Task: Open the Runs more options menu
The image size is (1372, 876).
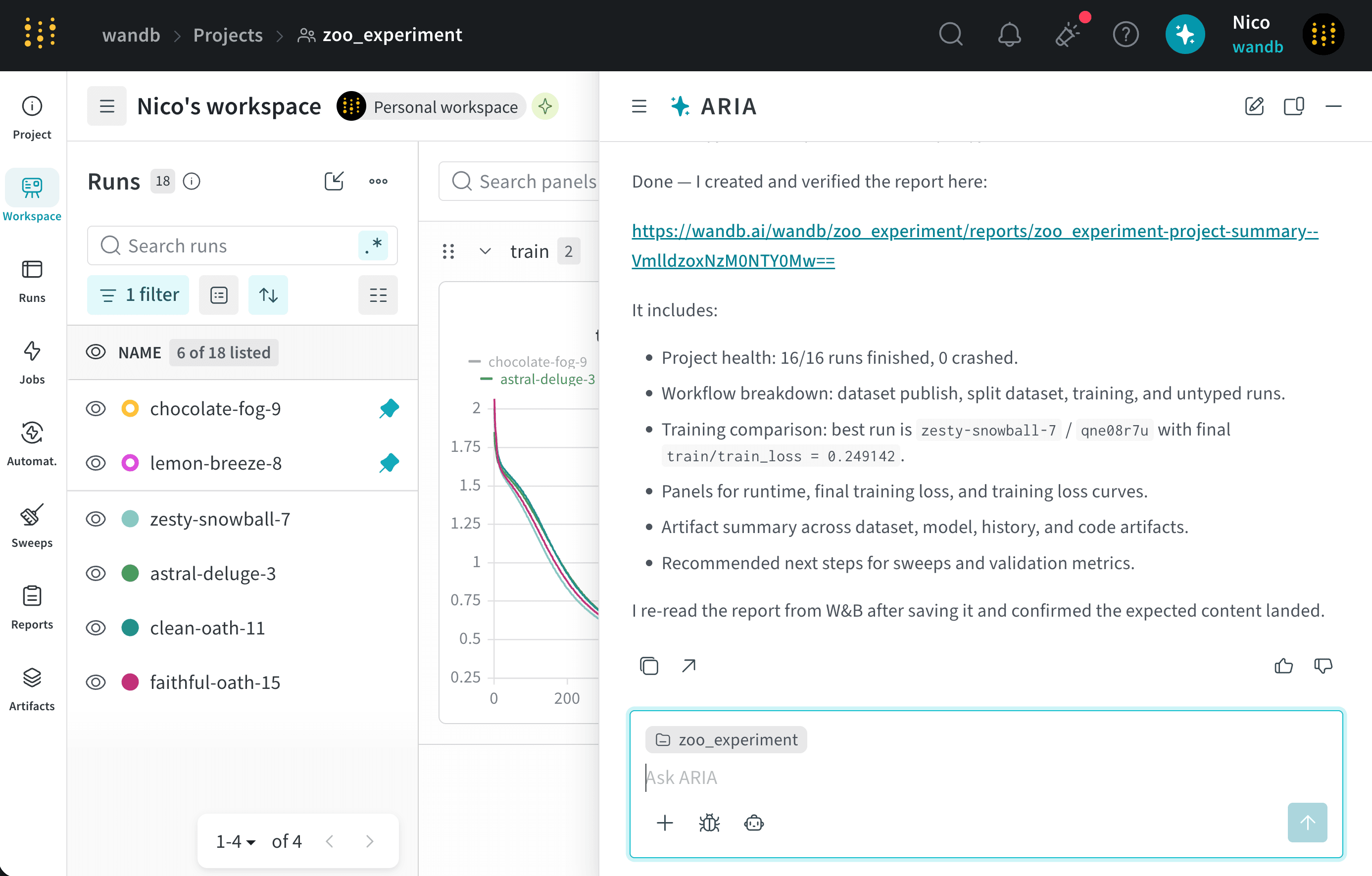Action: coord(378,181)
